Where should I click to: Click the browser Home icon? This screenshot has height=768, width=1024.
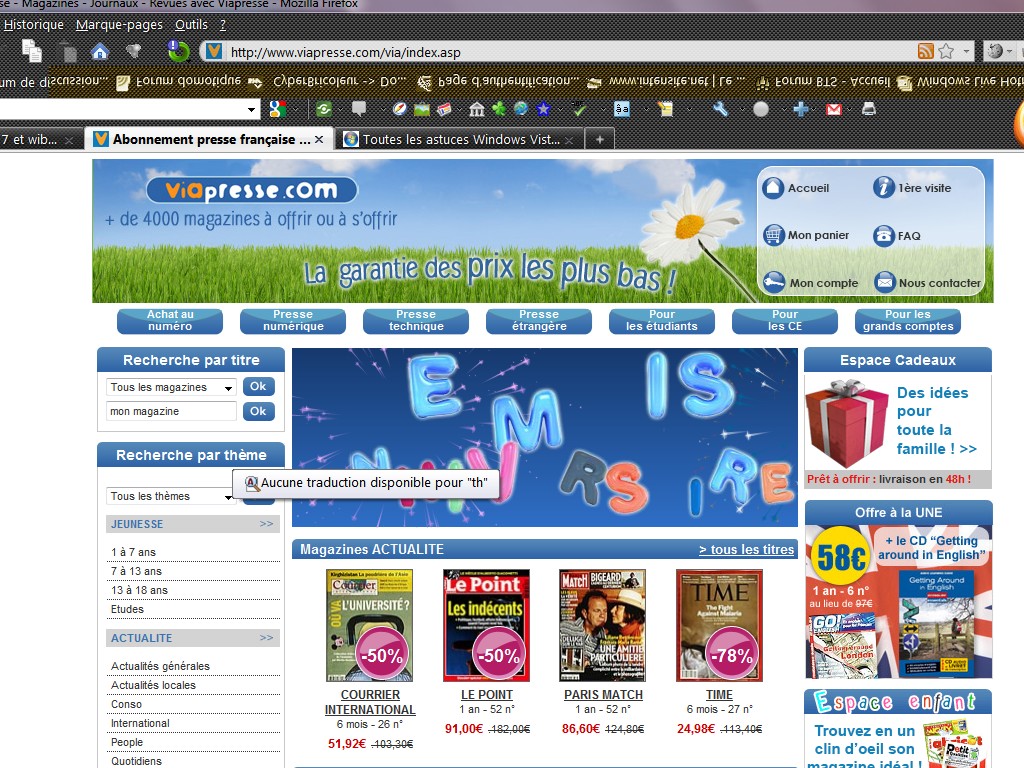pos(99,51)
